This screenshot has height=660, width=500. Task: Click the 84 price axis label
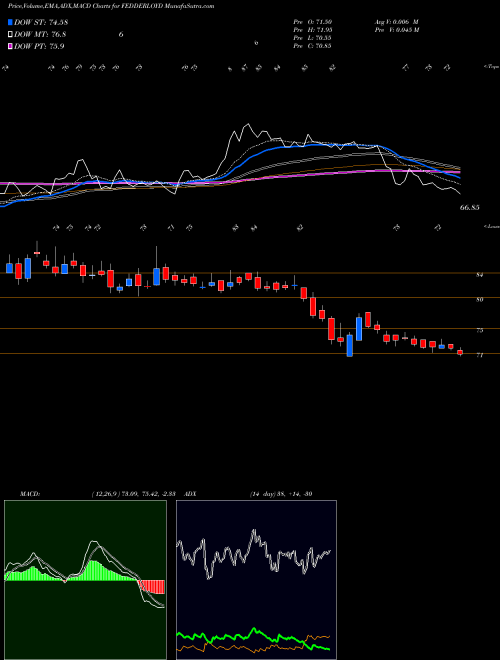click(x=479, y=275)
